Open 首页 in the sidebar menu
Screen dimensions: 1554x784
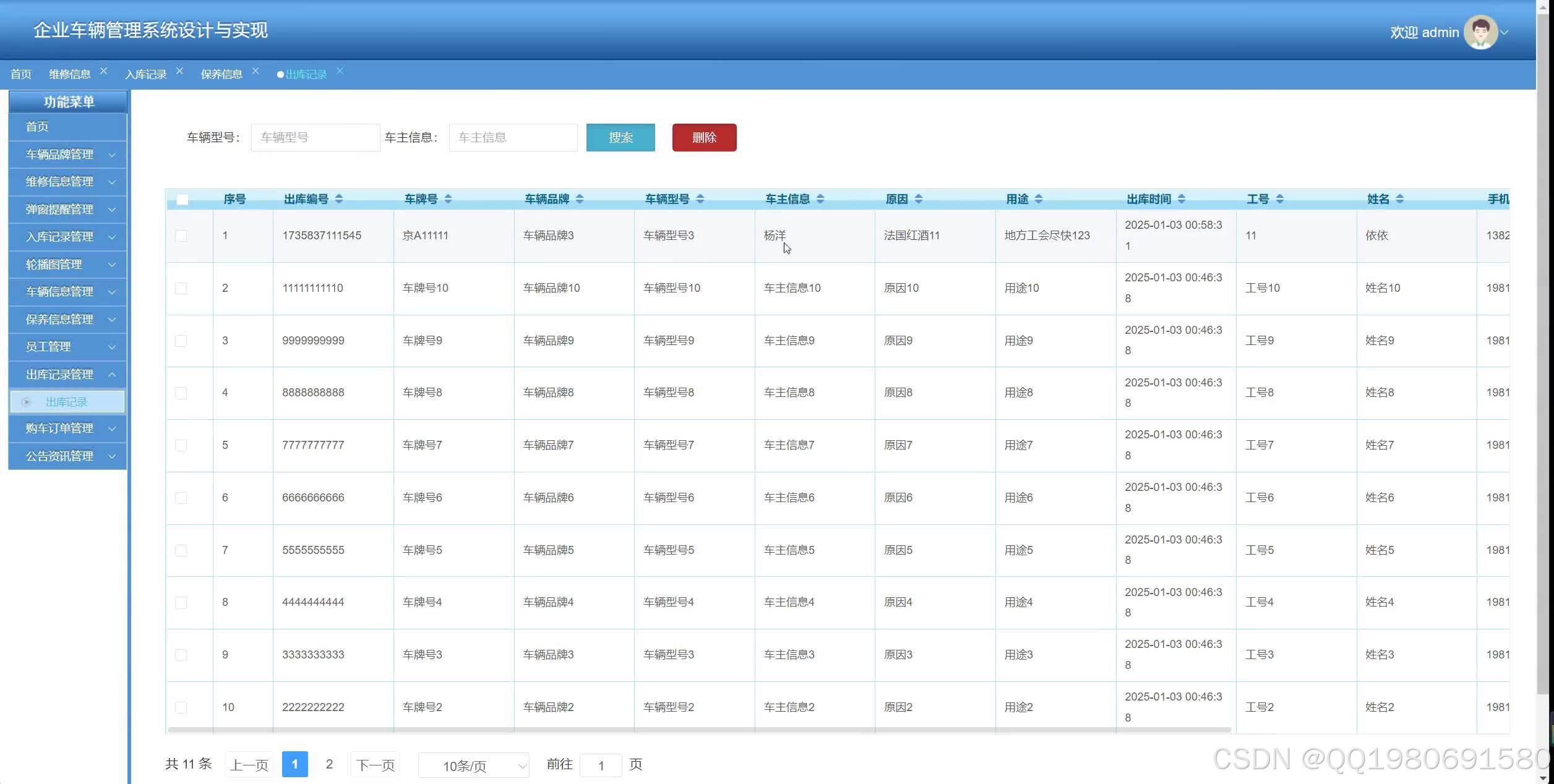point(37,127)
